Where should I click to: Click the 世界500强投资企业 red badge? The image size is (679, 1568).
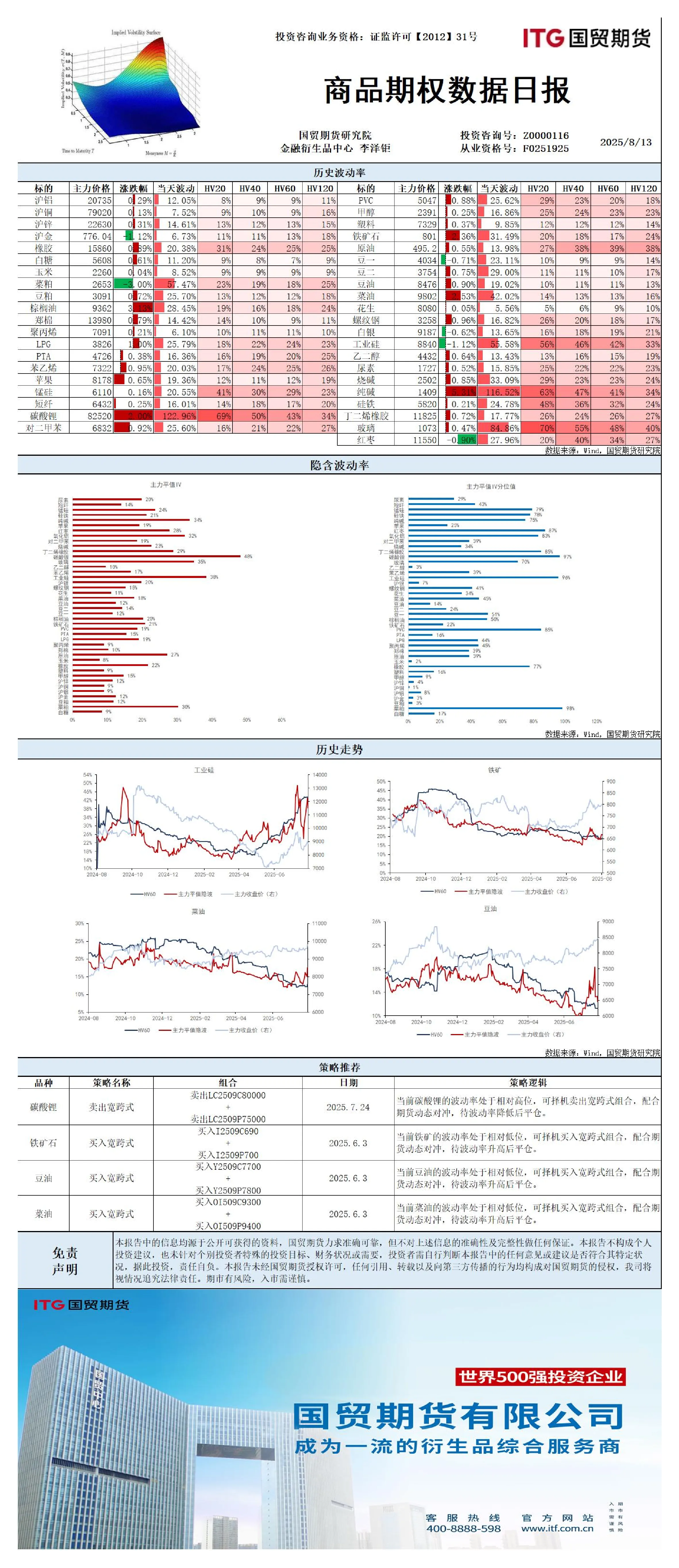click(x=540, y=1376)
